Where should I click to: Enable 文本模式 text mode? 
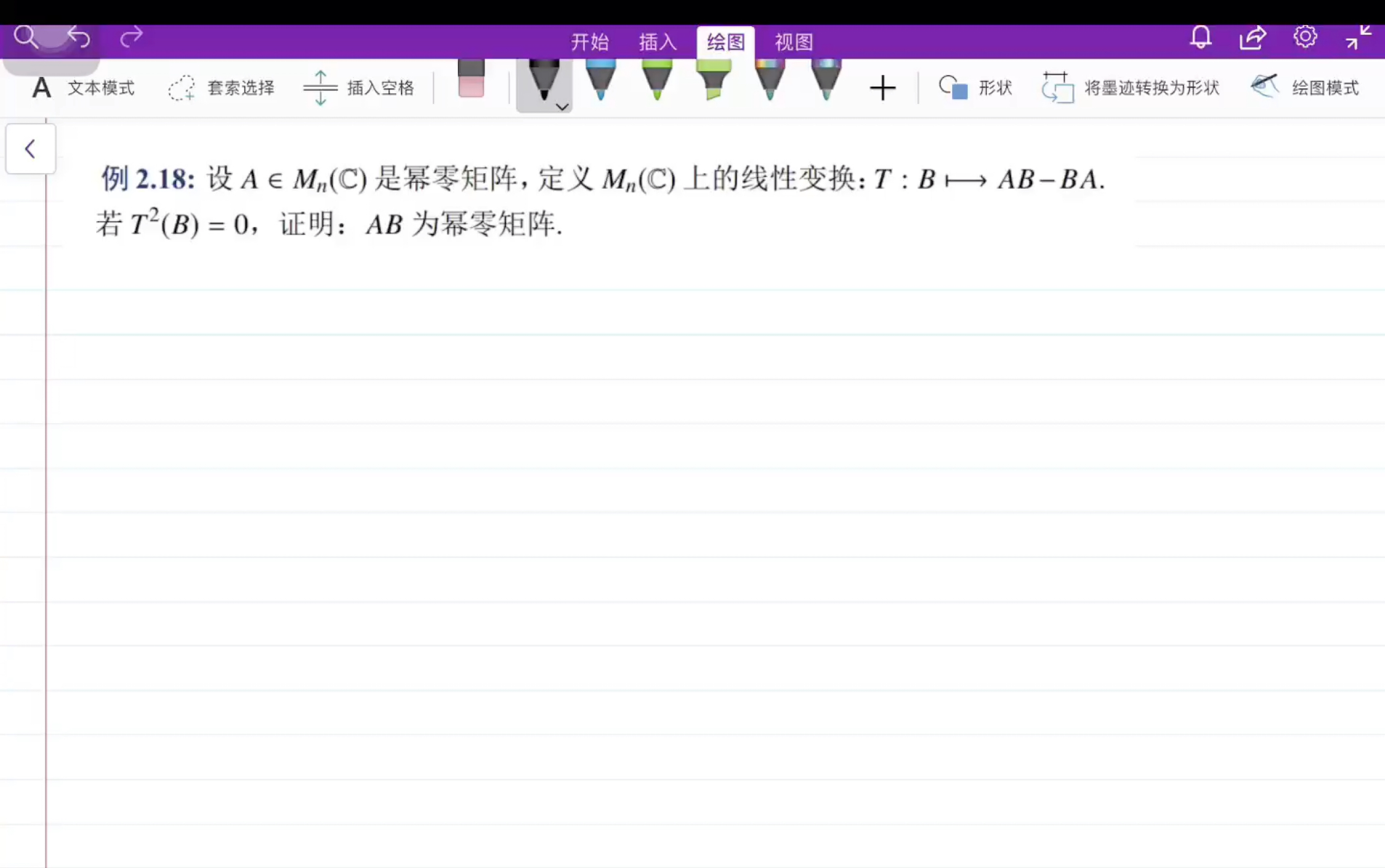(x=83, y=88)
